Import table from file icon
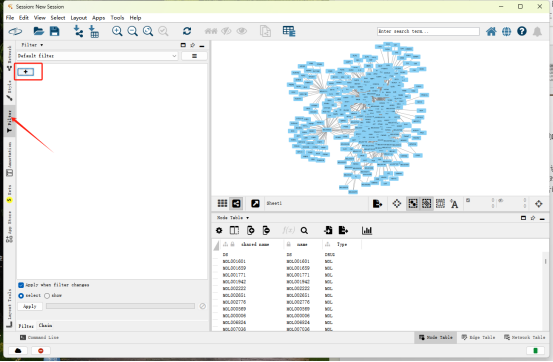 [94, 31]
